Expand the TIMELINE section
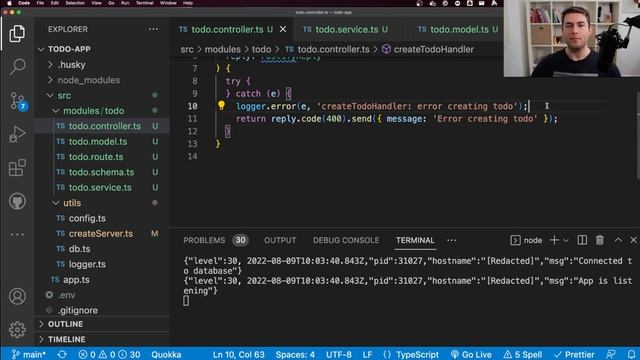Image resolution: width=640 pixels, height=360 pixels. 67,340
